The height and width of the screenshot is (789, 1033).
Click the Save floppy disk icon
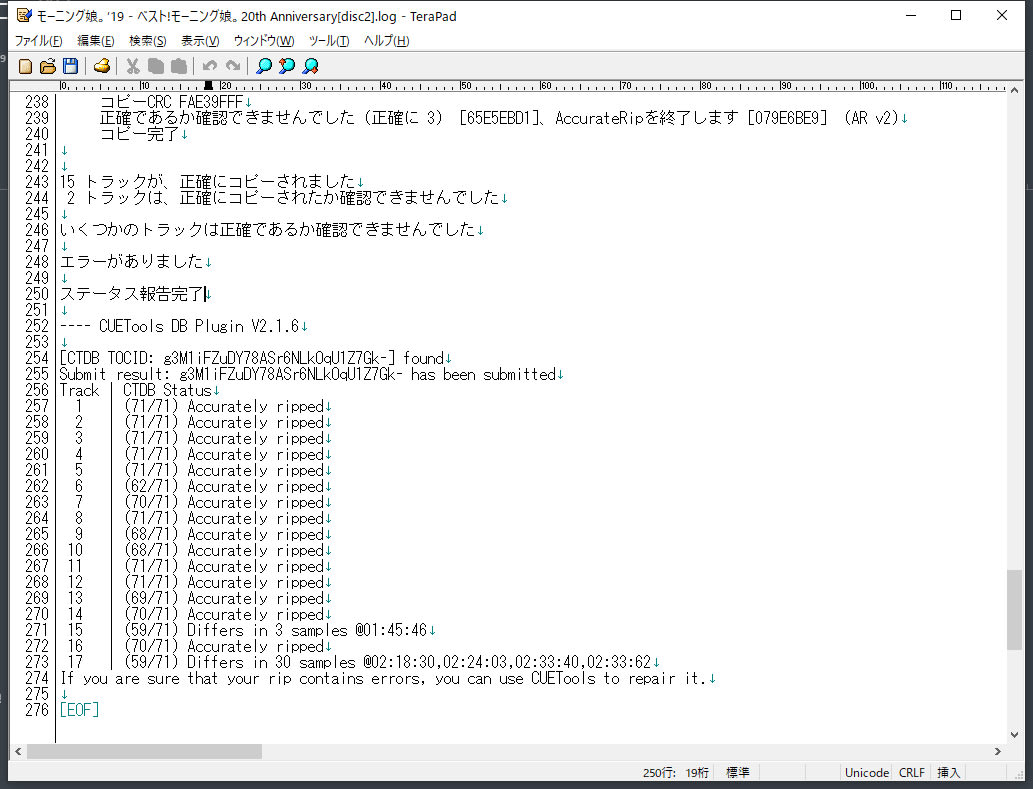70,66
